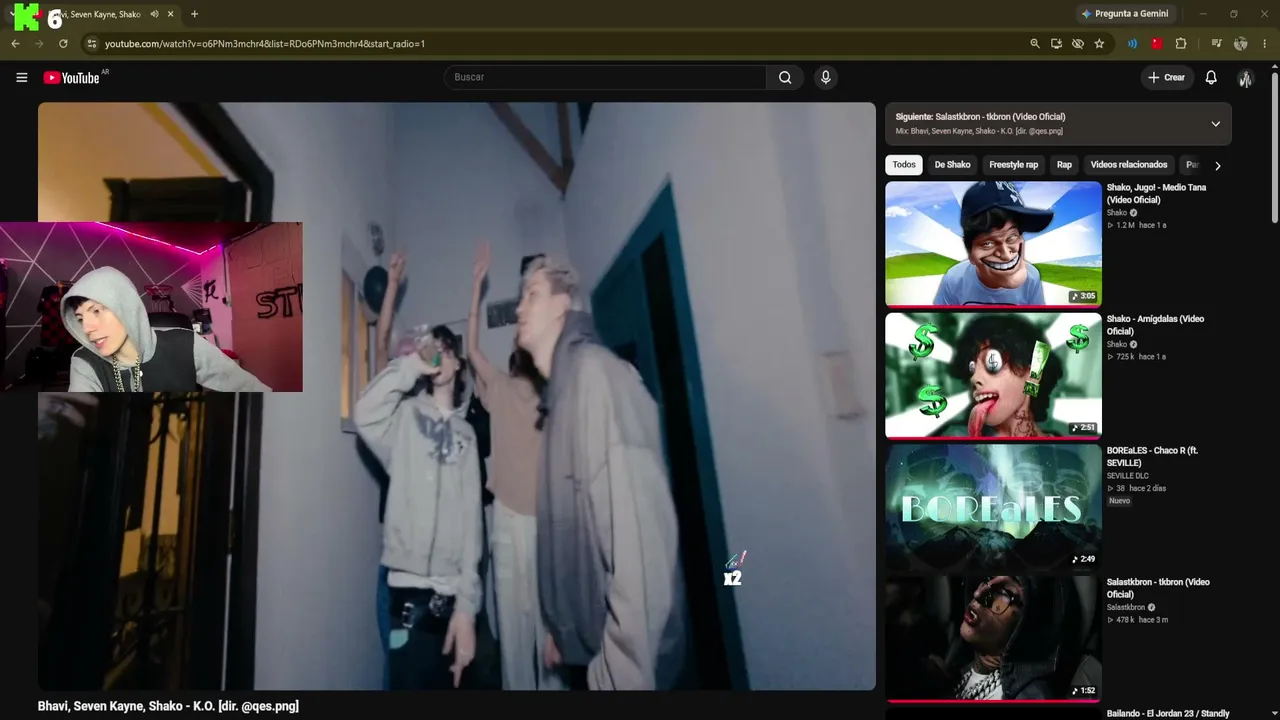The height and width of the screenshot is (720, 1280).
Task: Open the BOREaLES - Chaco R title
Action: (1152, 457)
